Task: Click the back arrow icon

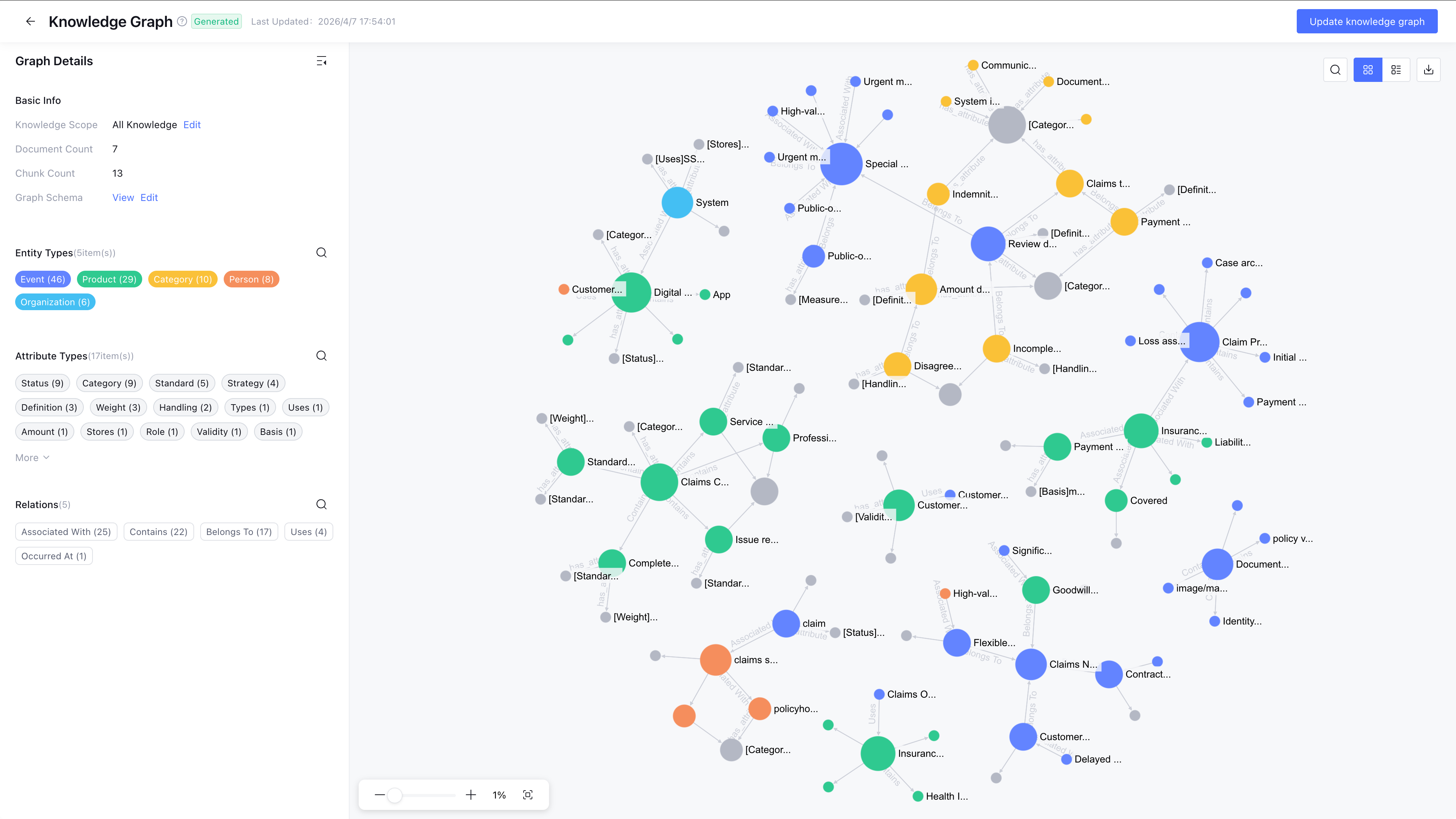Action: (30, 22)
